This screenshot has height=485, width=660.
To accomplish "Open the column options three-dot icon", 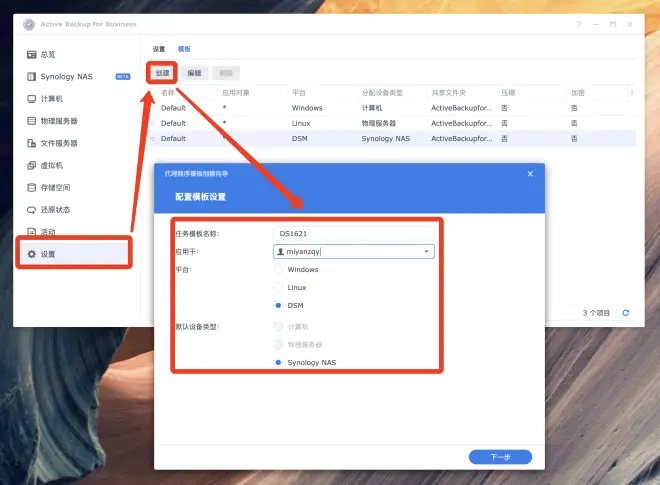I will pos(632,93).
